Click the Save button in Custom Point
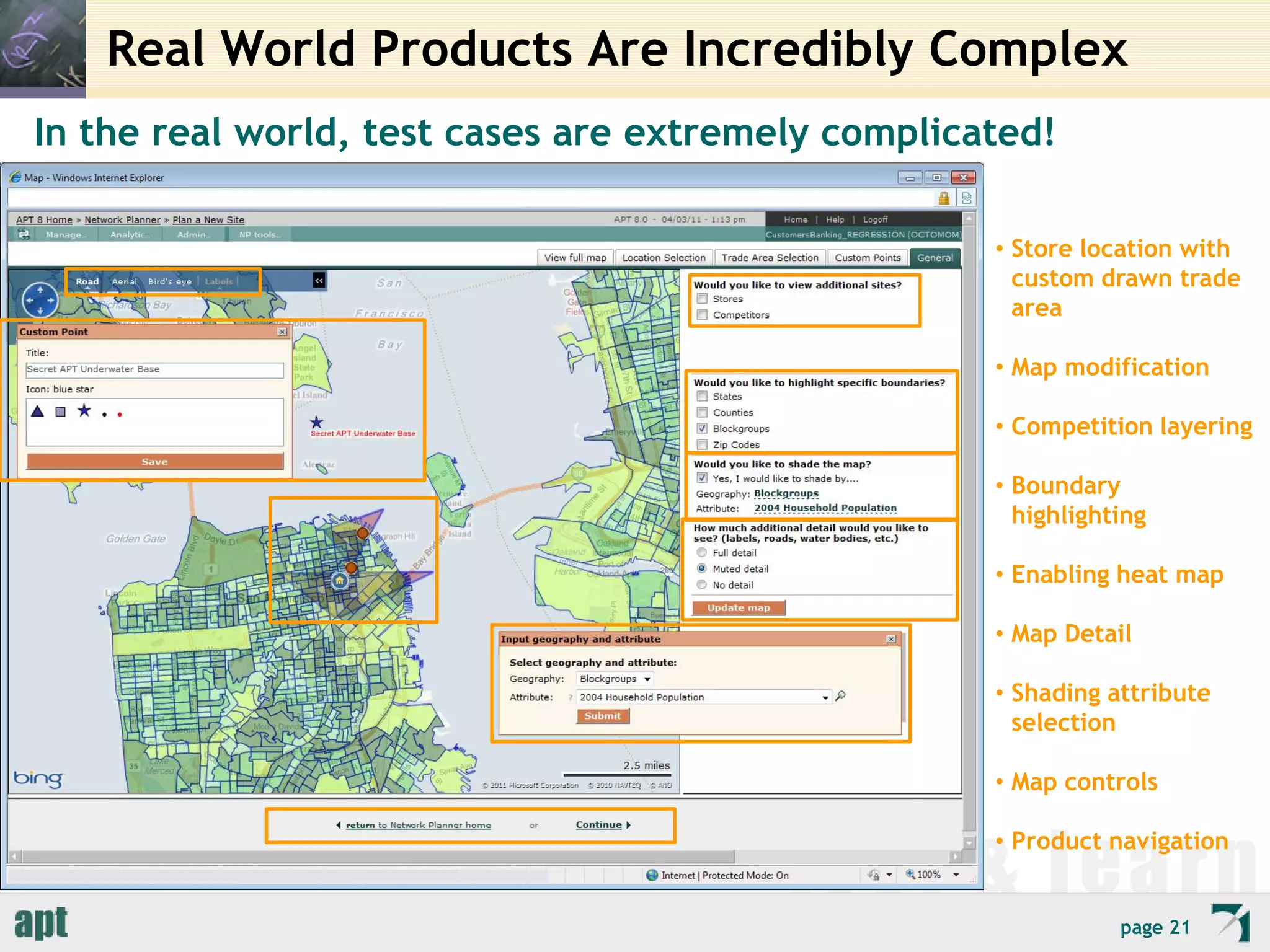Screen dimensions: 1270x952 155,462
